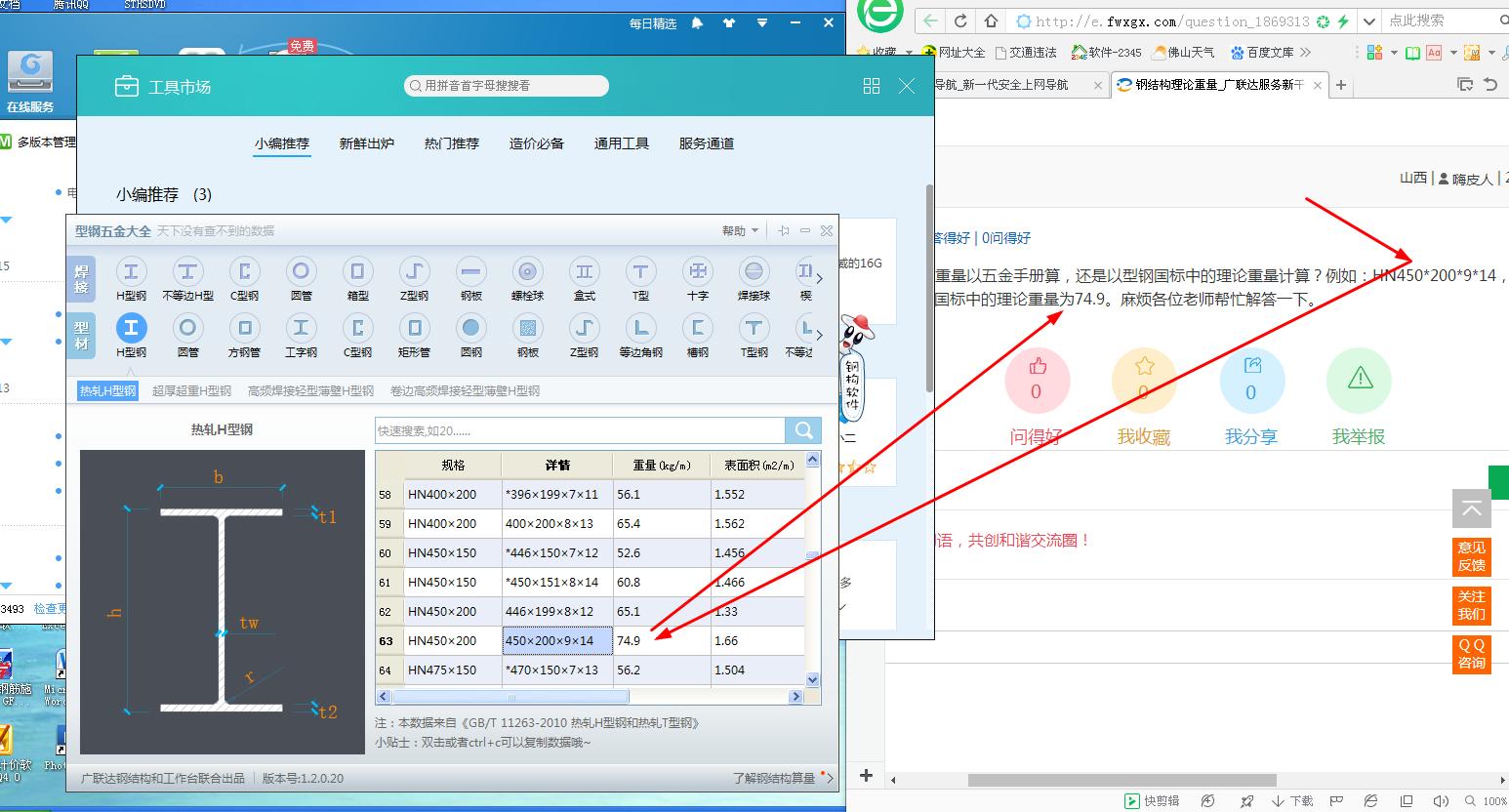The height and width of the screenshot is (812, 1509).
Task: Select welded H型钢 icon in 焊接 row
Action: 131,272
